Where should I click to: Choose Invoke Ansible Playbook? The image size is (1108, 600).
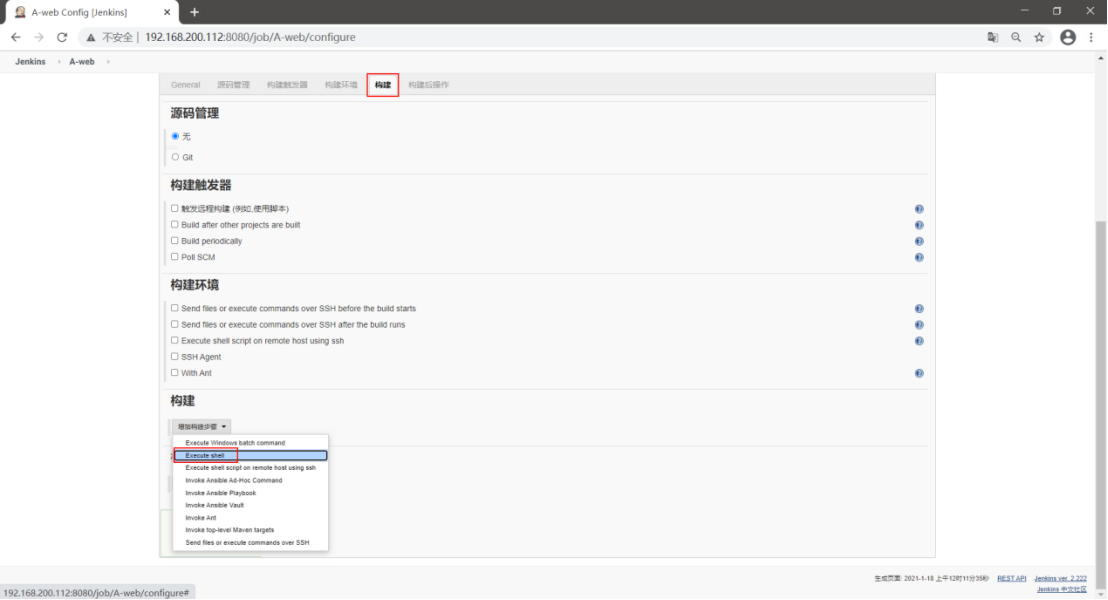(x=250, y=493)
